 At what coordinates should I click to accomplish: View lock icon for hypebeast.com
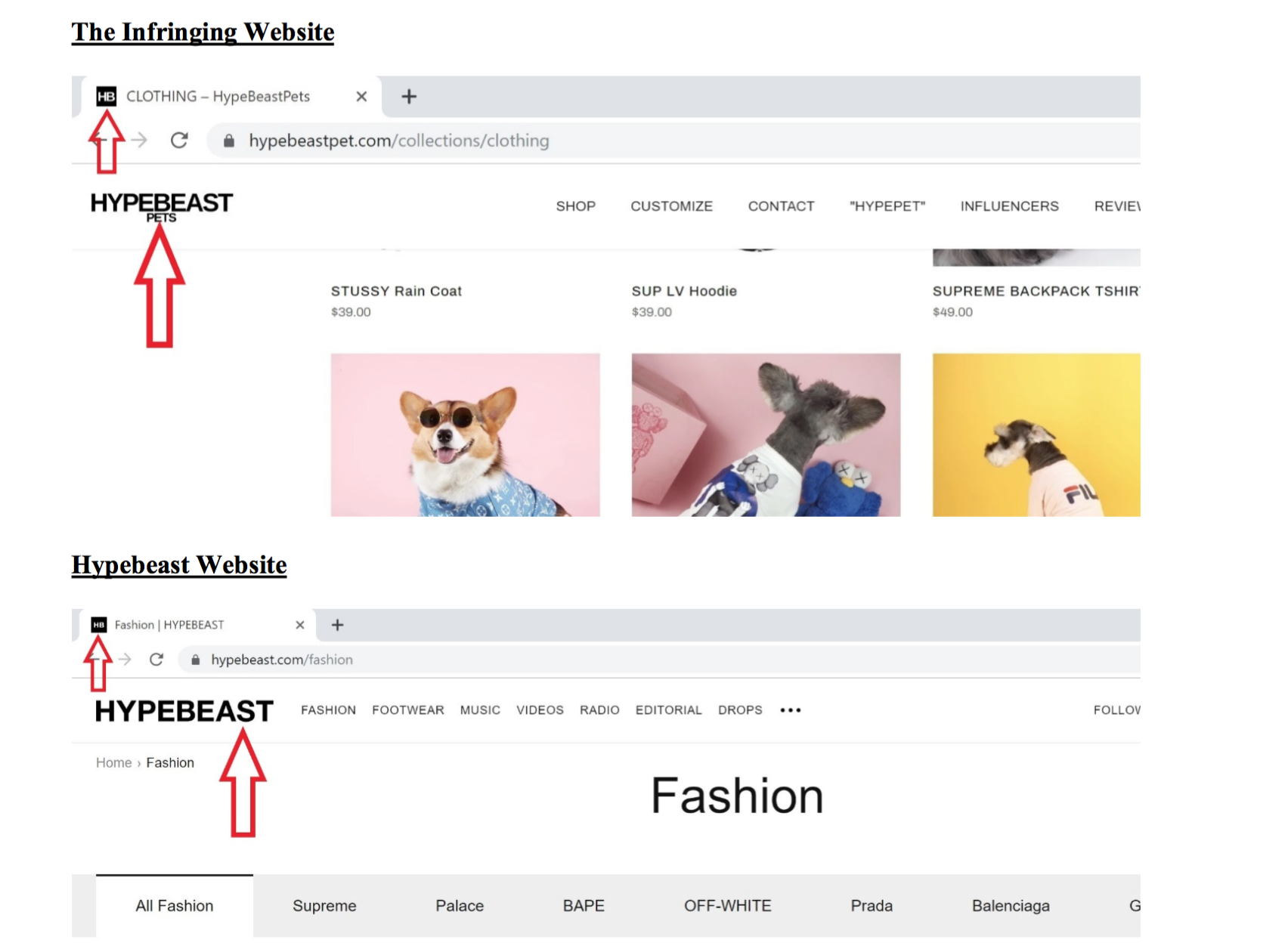pos(196,660)
